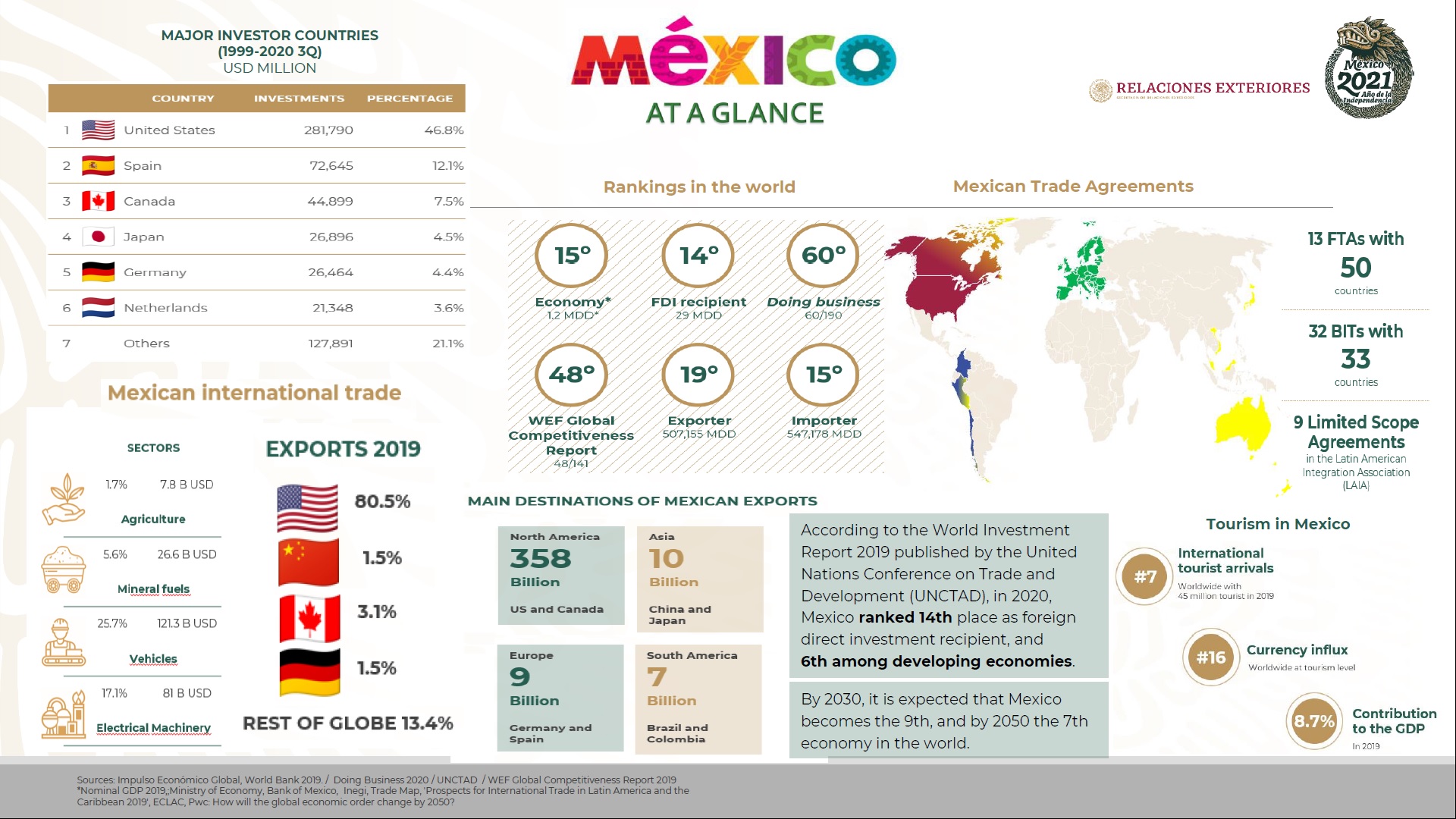Click the South America 7 Billion card
The image size is (1456, 819).
click(698, 698)
